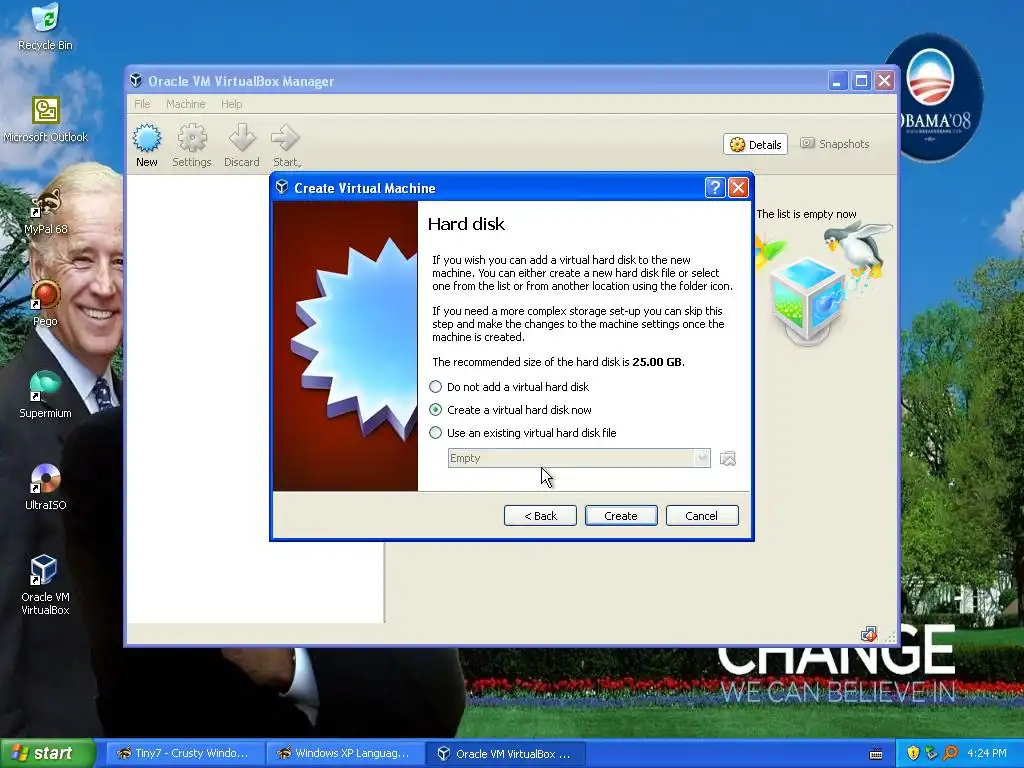Click Oracle VM VirtualBox taskbar button
The height and width of the screenshot is (768, 1024).
tap(505, 754)
